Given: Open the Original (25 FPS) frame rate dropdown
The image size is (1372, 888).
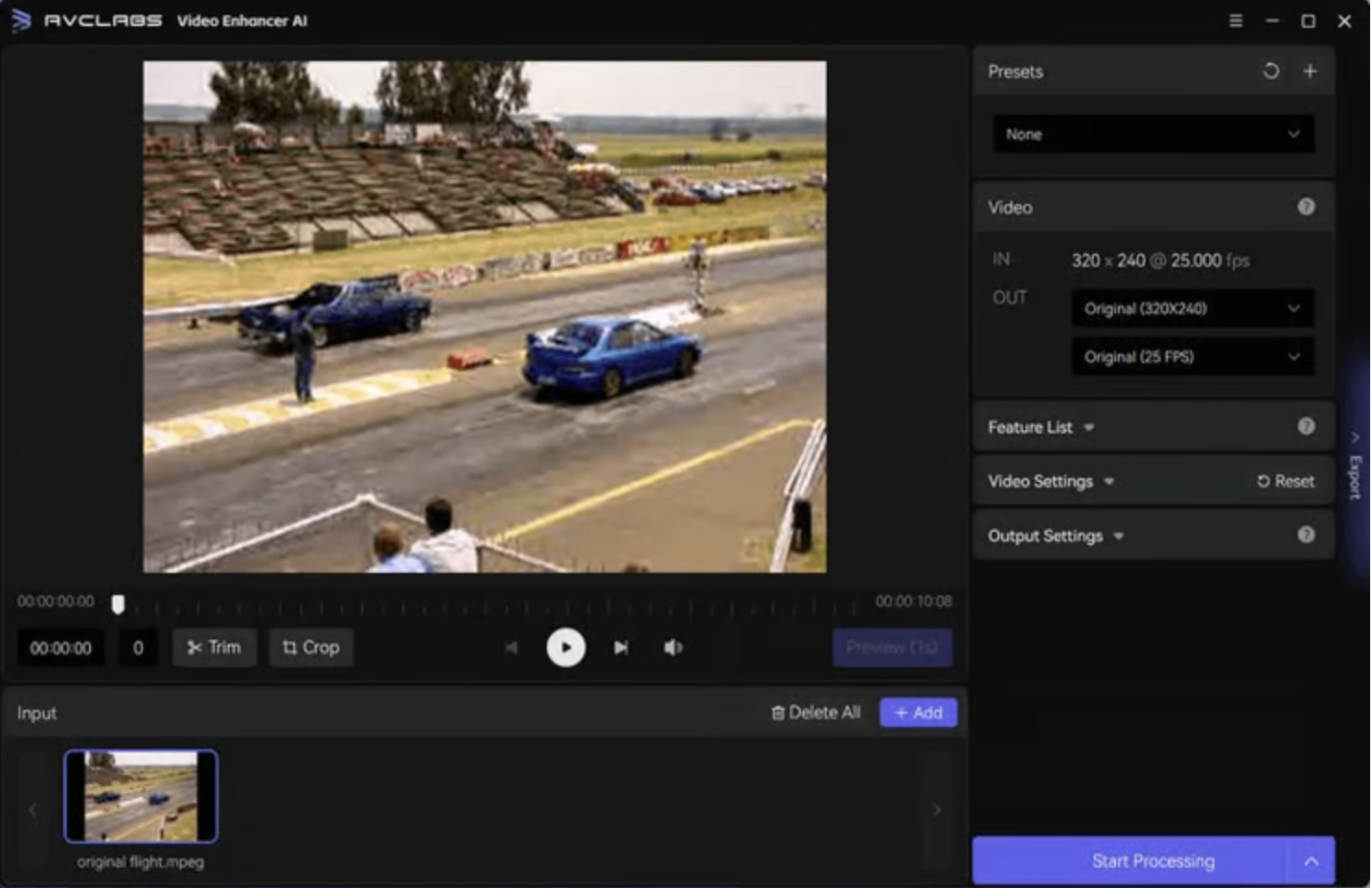Looking at the screenshot, I should pos(1191,357).
